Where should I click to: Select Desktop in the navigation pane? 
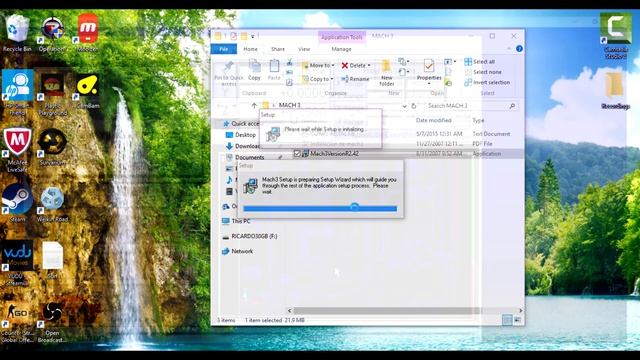click(x=241, y=135)
